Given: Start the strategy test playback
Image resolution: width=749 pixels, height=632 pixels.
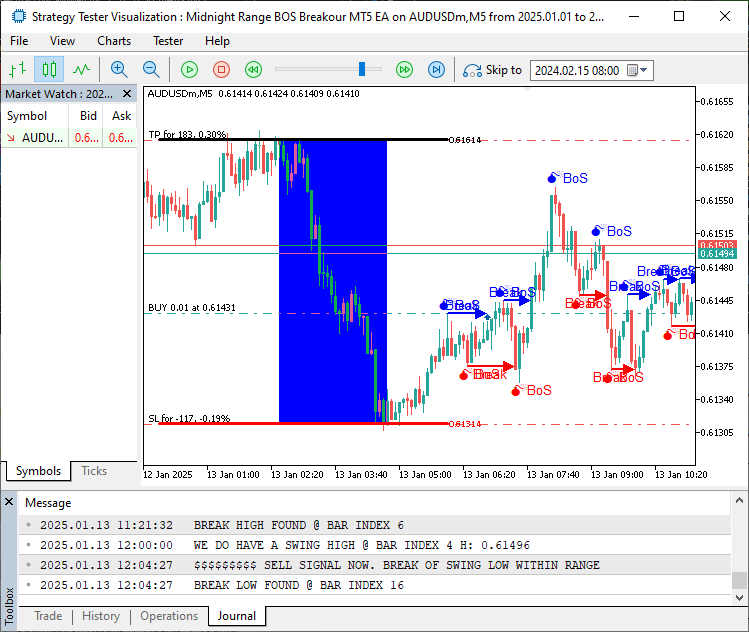Looking at the screenshot, I should click(190, 69).
